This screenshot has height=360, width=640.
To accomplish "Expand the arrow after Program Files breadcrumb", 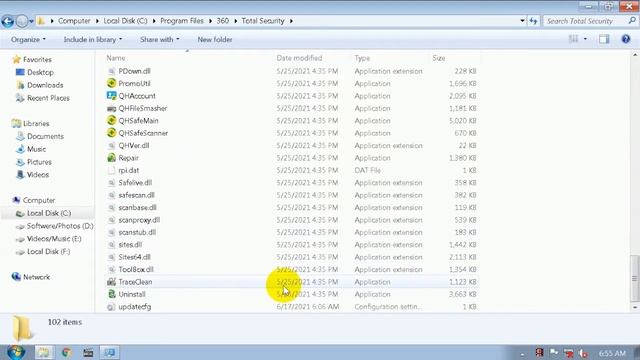I will 210,21.
